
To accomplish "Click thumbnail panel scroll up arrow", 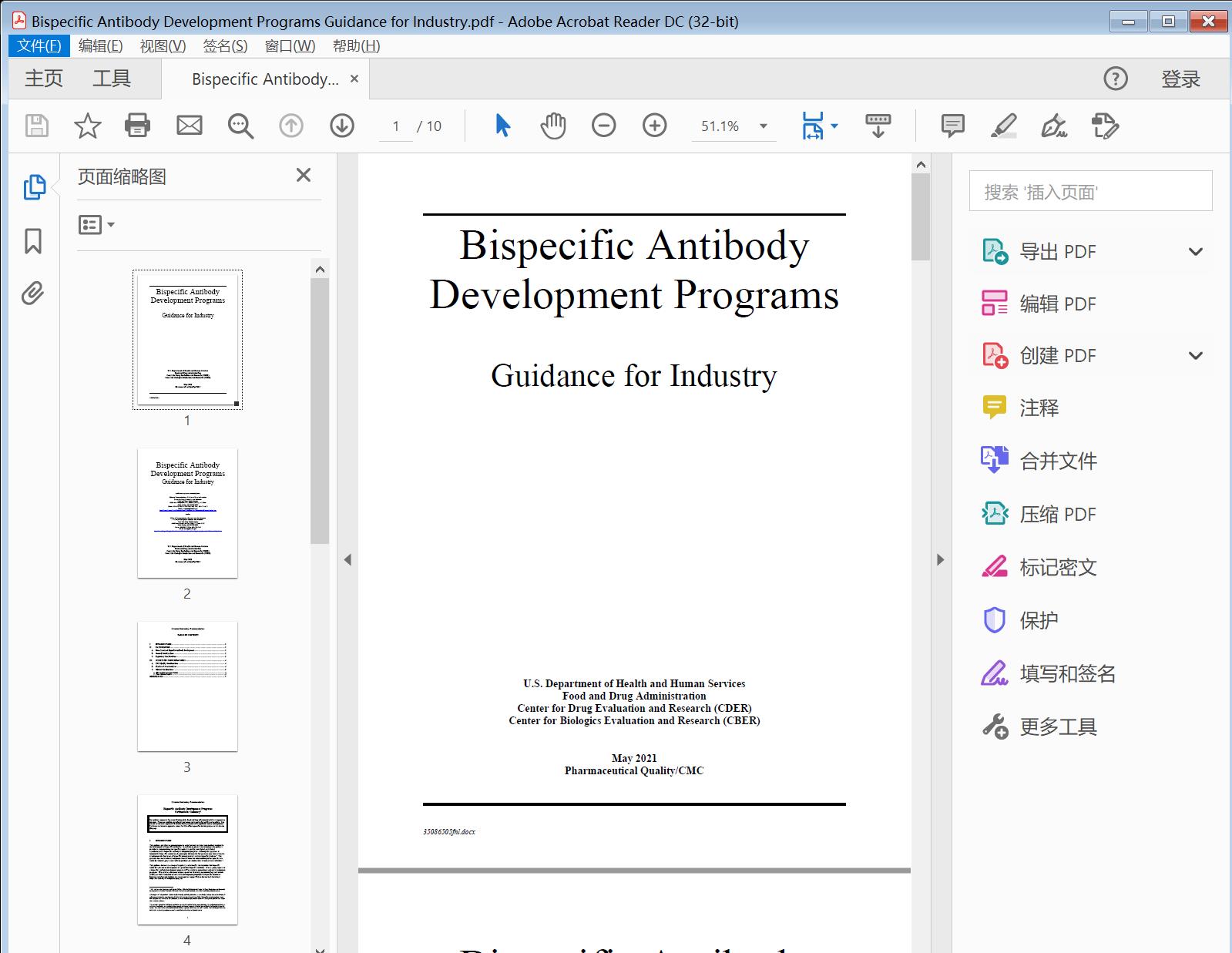I will [321, 269].
